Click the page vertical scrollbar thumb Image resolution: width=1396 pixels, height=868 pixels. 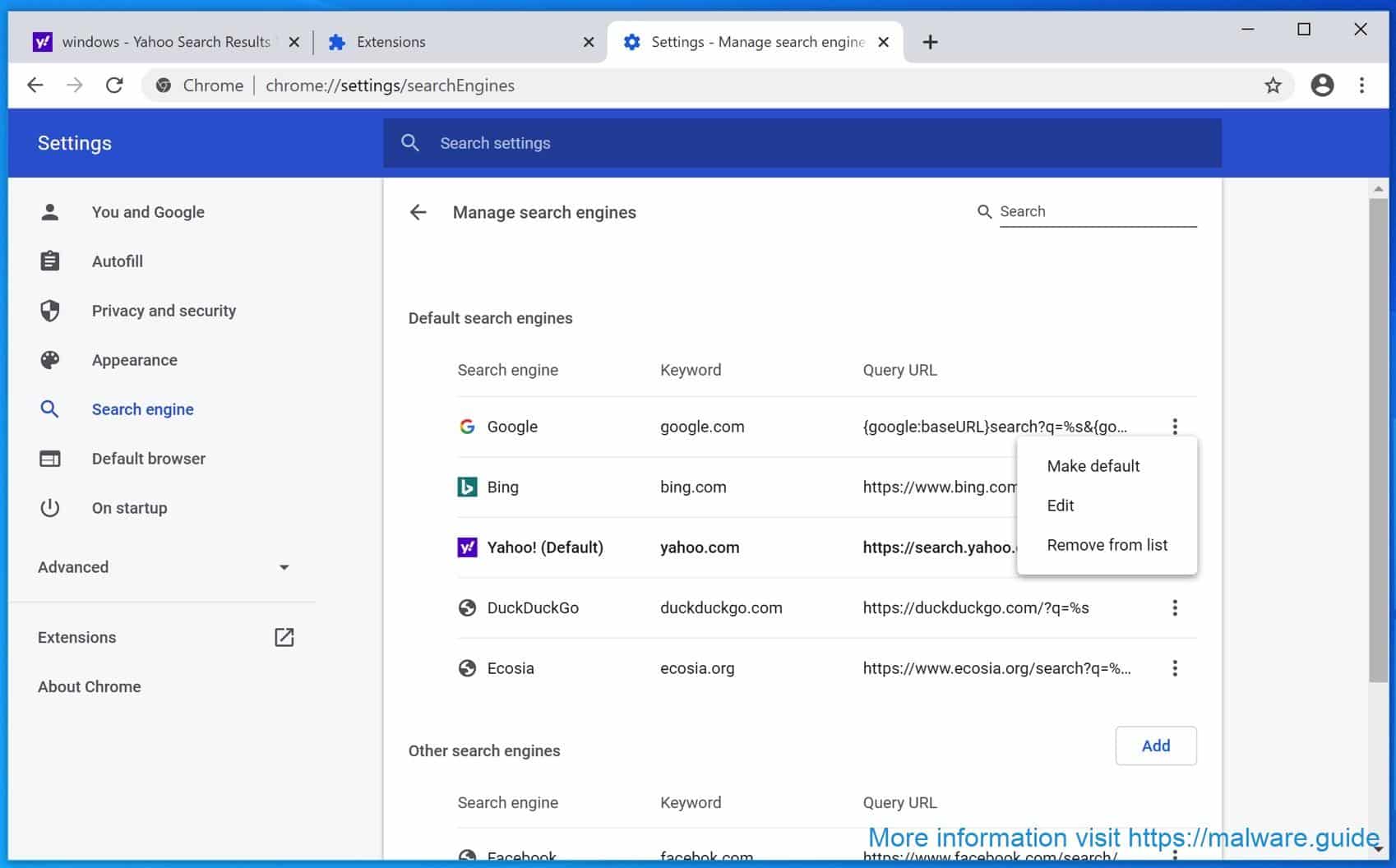coord(1378,440)
